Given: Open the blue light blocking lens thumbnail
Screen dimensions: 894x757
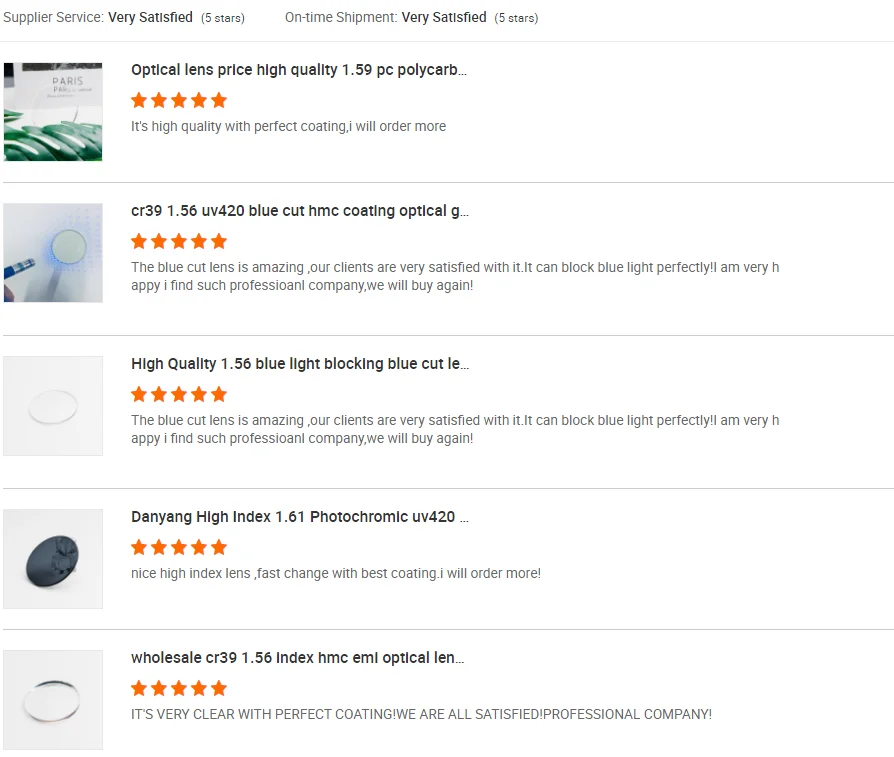Looking at the screenshot, I should click(53, 406).
